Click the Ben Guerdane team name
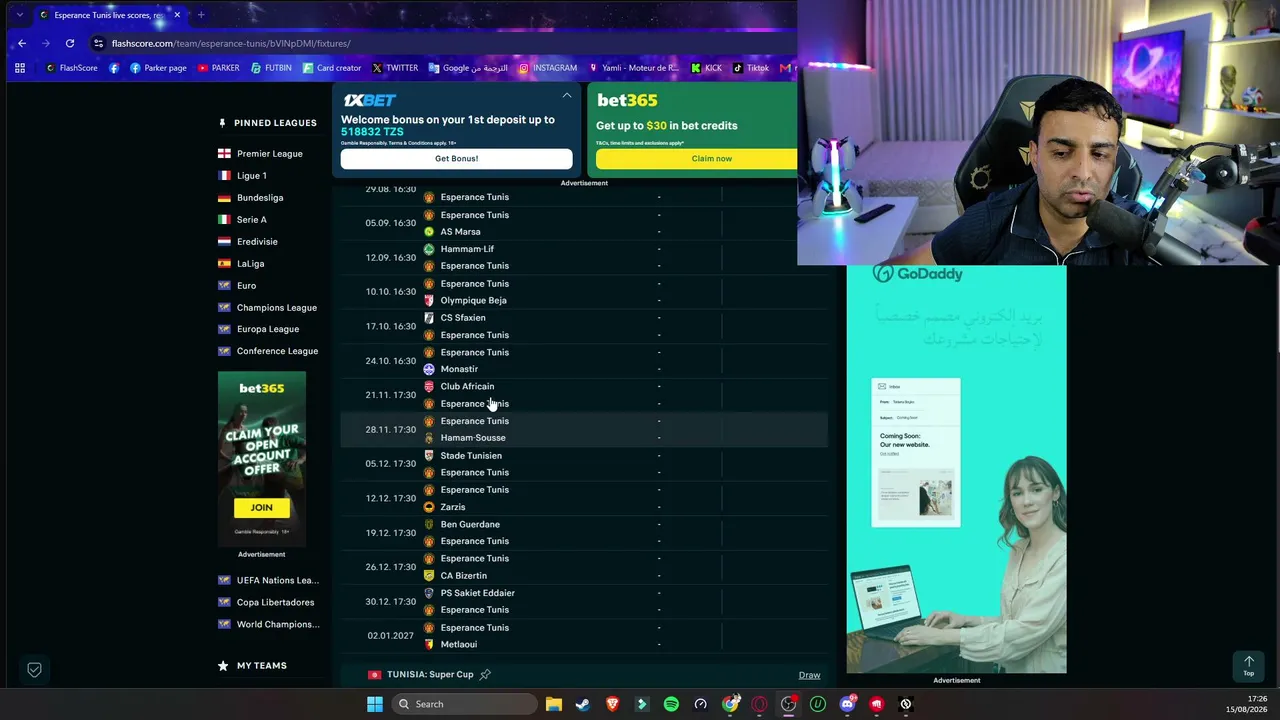 pyautogui.click(x=470, y=524)
